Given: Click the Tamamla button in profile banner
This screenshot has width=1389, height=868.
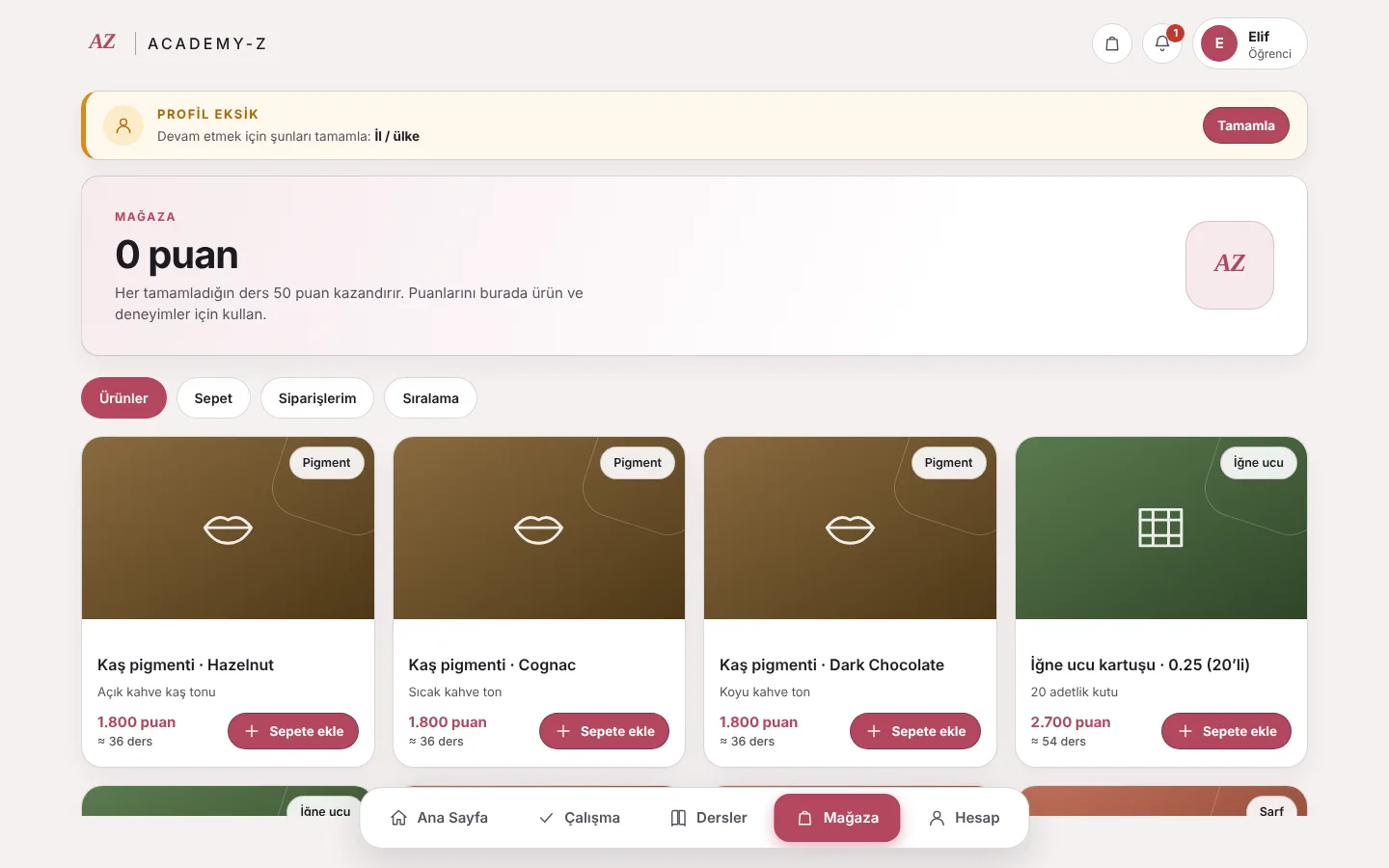Looking at the screenshot, I should click(x=1245, y=125).
